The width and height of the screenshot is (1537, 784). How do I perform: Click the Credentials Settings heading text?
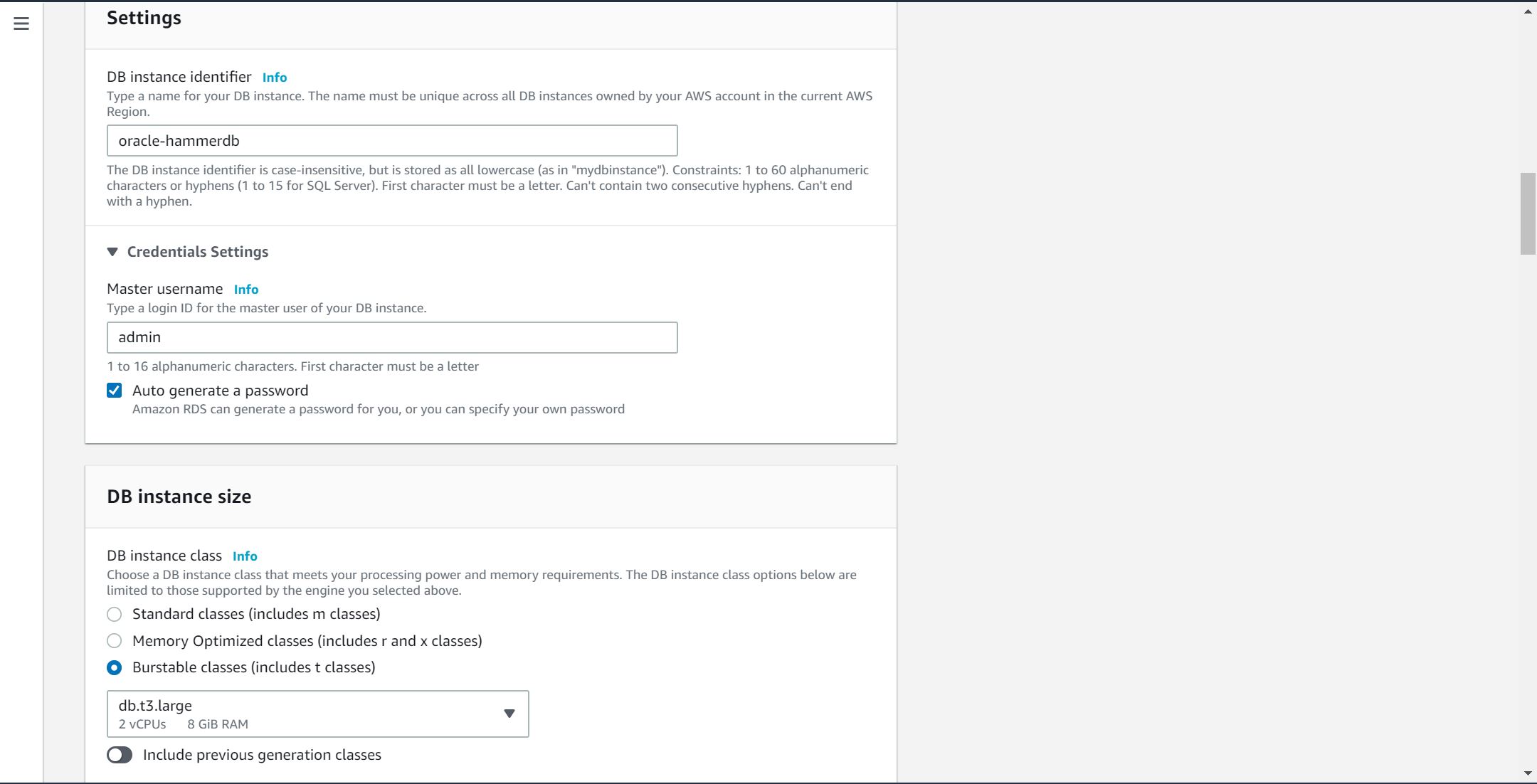point(197,252)
